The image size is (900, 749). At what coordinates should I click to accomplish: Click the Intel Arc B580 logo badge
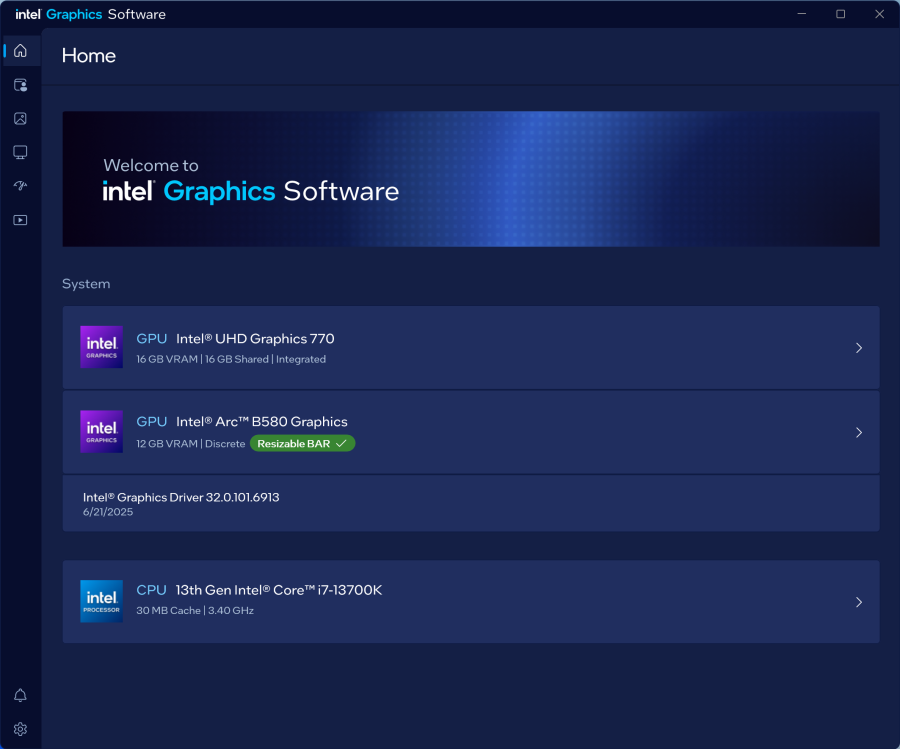pyautogui.click(x=102, y=432)
